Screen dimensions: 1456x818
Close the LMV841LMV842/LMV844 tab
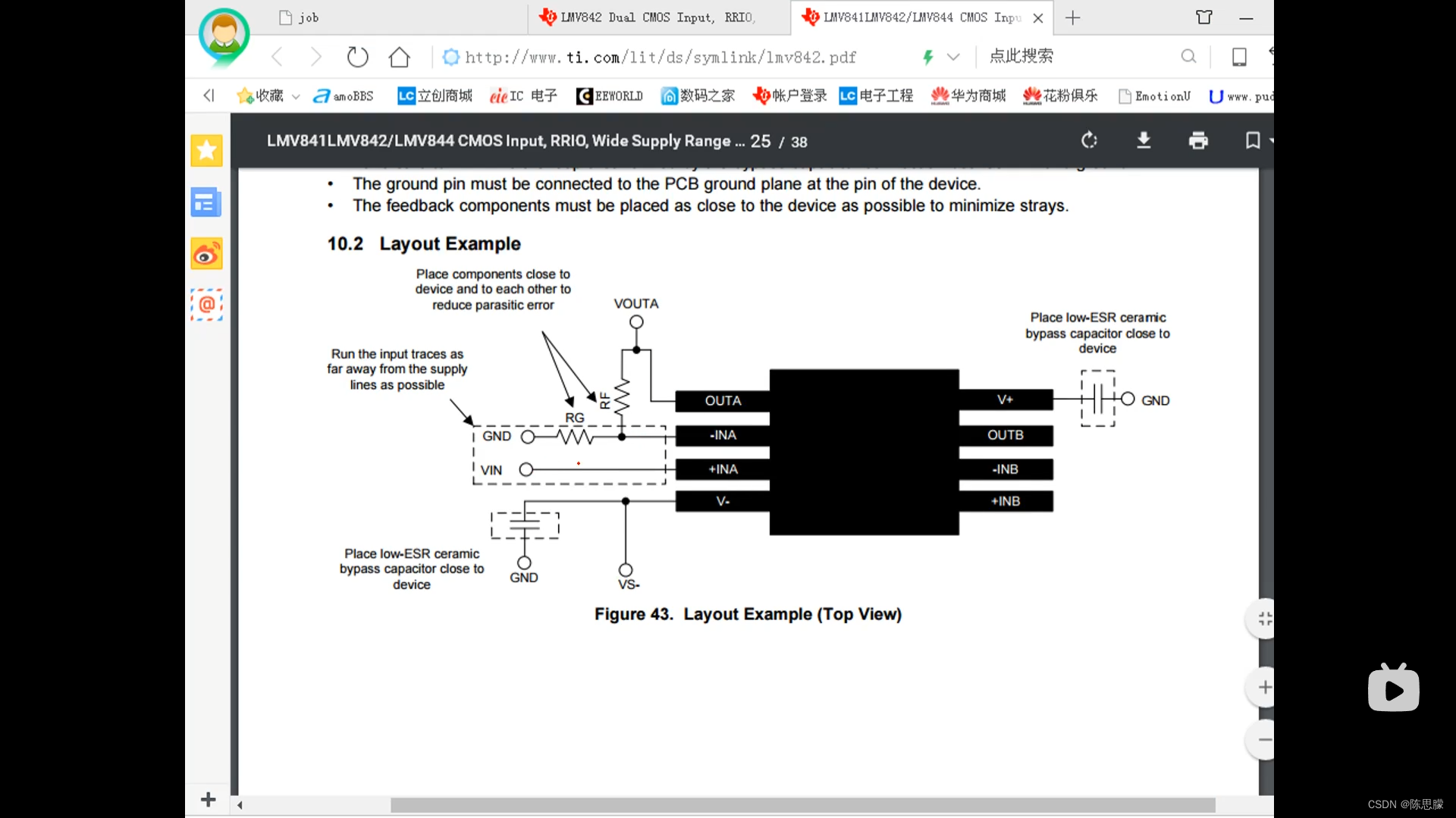coord(1038,17)
